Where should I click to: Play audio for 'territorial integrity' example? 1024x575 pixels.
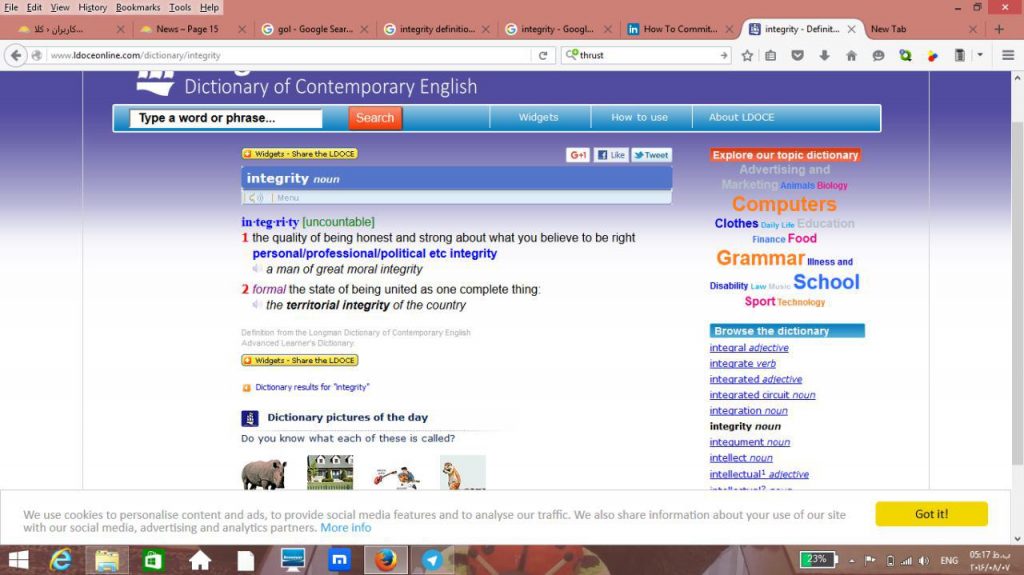click(257, 304)
